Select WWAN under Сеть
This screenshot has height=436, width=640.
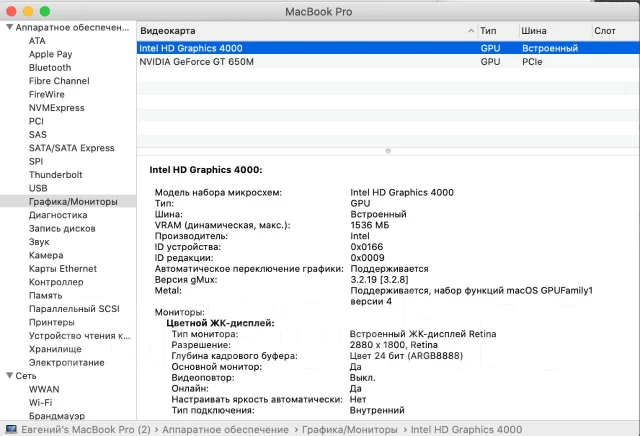44,389
